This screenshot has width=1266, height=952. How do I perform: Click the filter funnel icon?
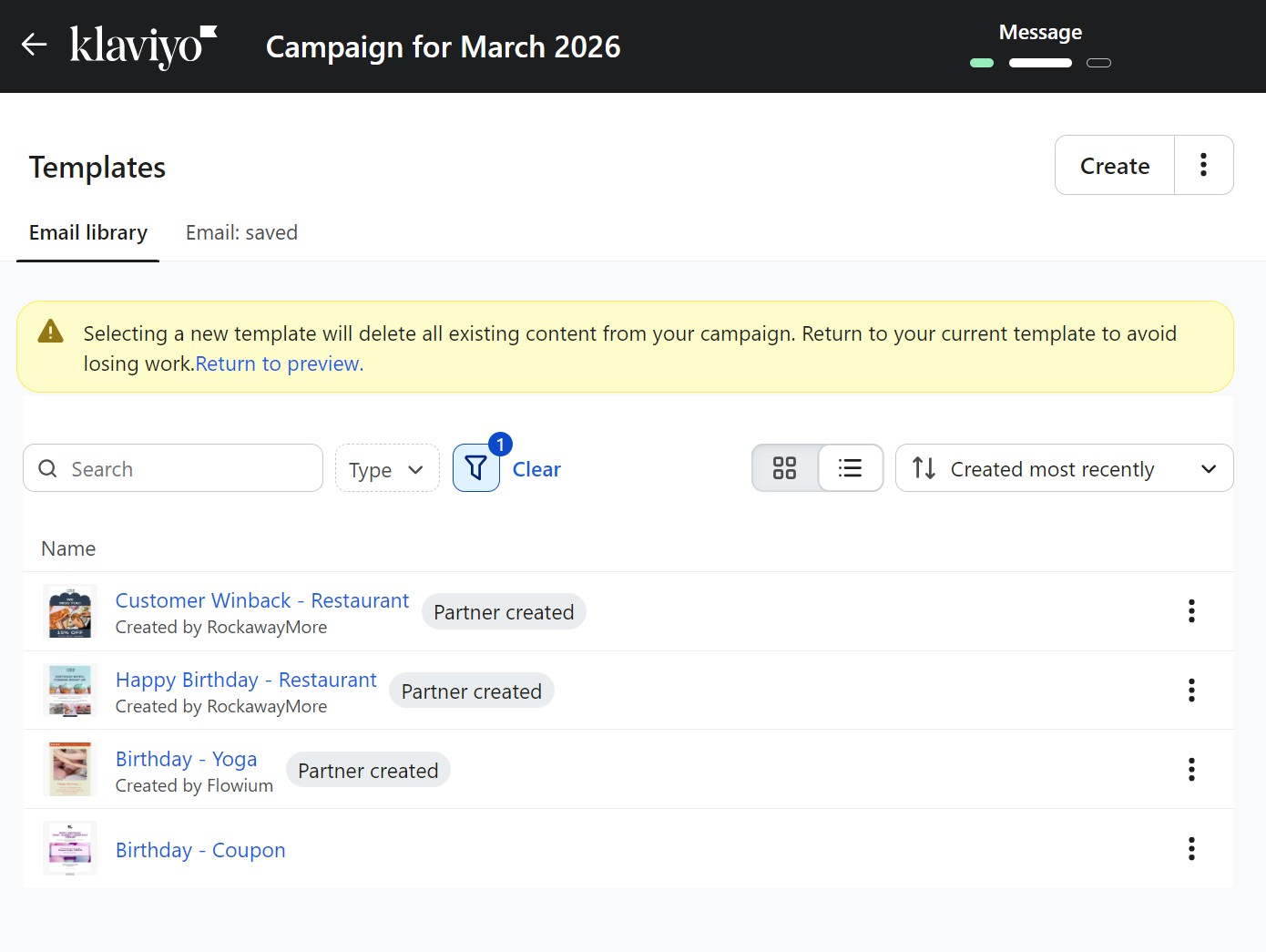tap(475, 468)
